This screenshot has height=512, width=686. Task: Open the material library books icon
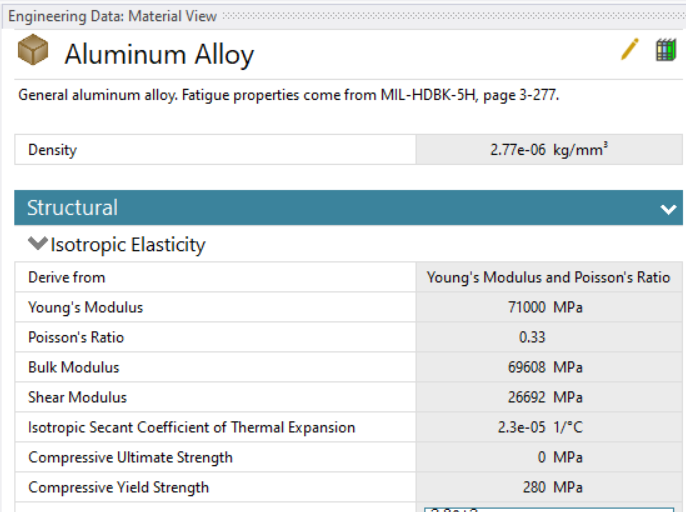pyautogui.click(x=665, y=51)
